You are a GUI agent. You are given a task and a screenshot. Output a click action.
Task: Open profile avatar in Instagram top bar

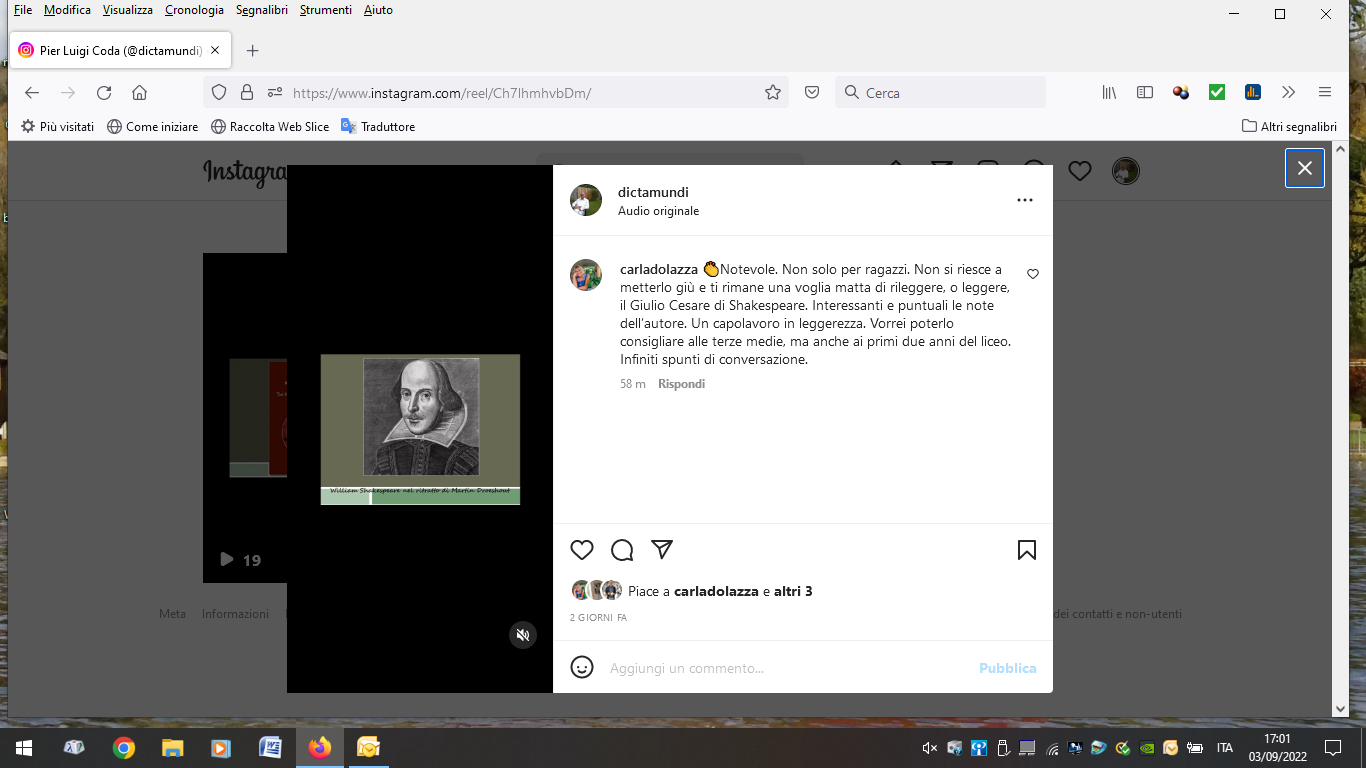(1126, 171)
